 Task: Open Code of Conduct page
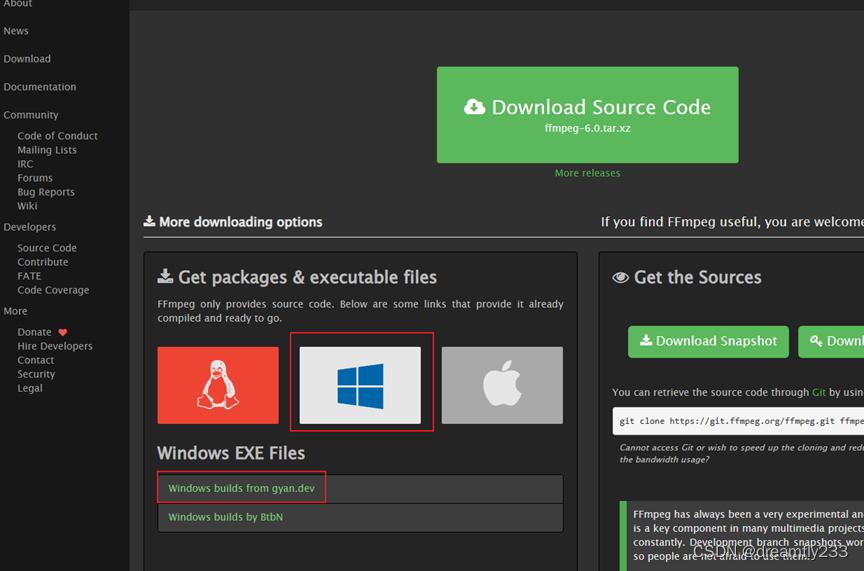(x=57, y=136)
